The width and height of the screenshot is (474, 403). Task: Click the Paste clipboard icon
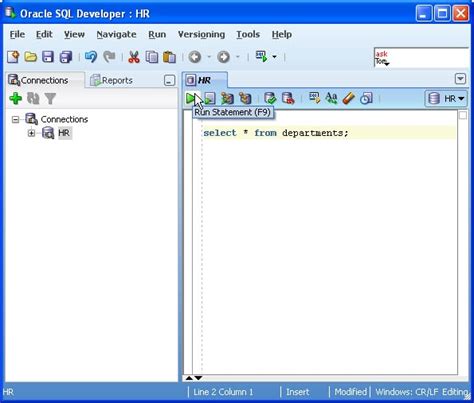coord(169,57)
